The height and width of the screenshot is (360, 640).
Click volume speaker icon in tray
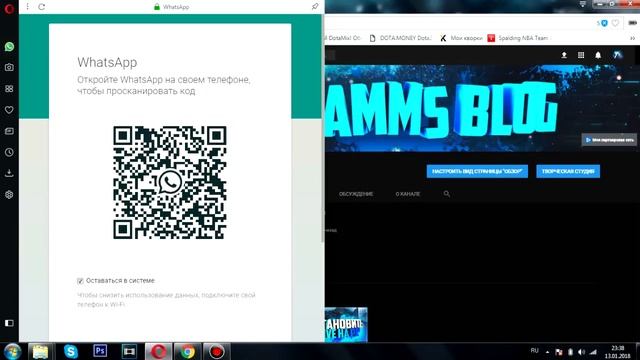tap(581, 352)
